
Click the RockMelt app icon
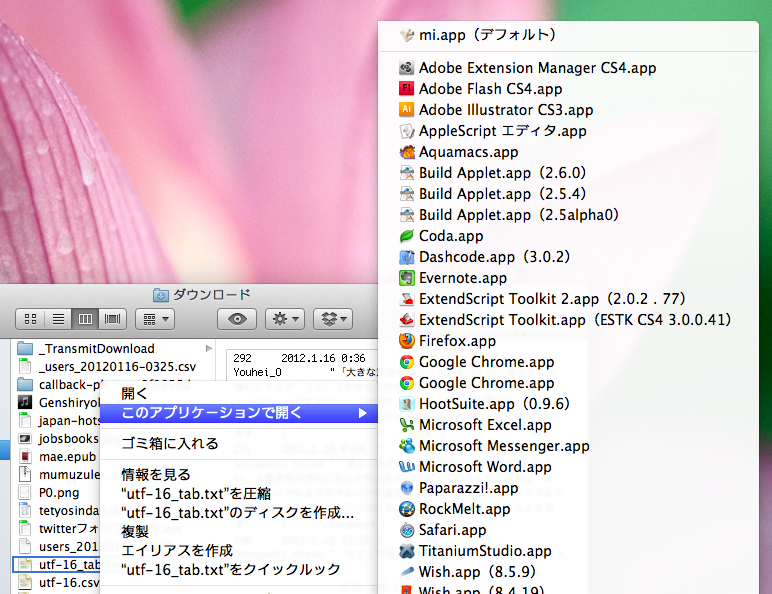tap(406, 509)
